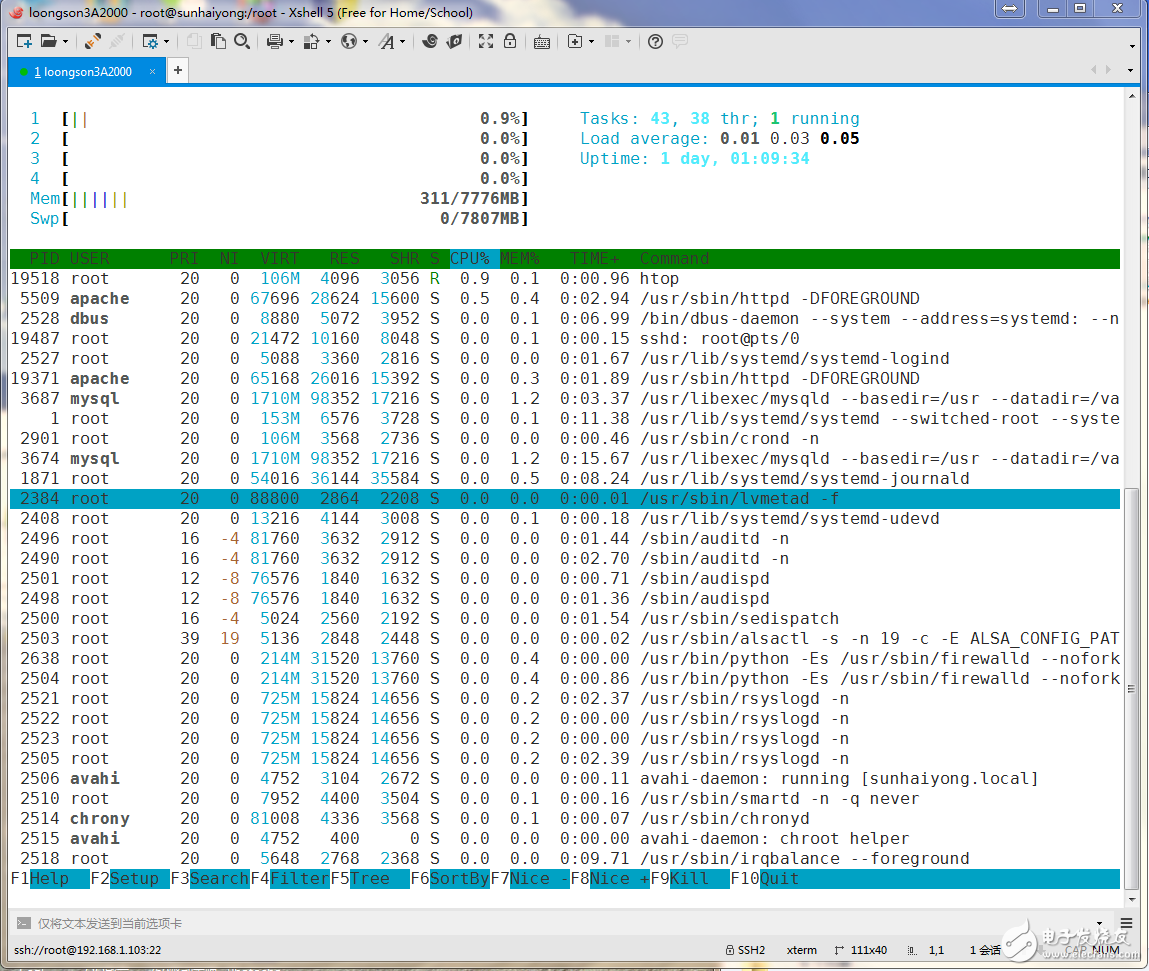Click F10 Quit in htop footer
Viewport: 1149px width, 971px height.
coord(778,879)
